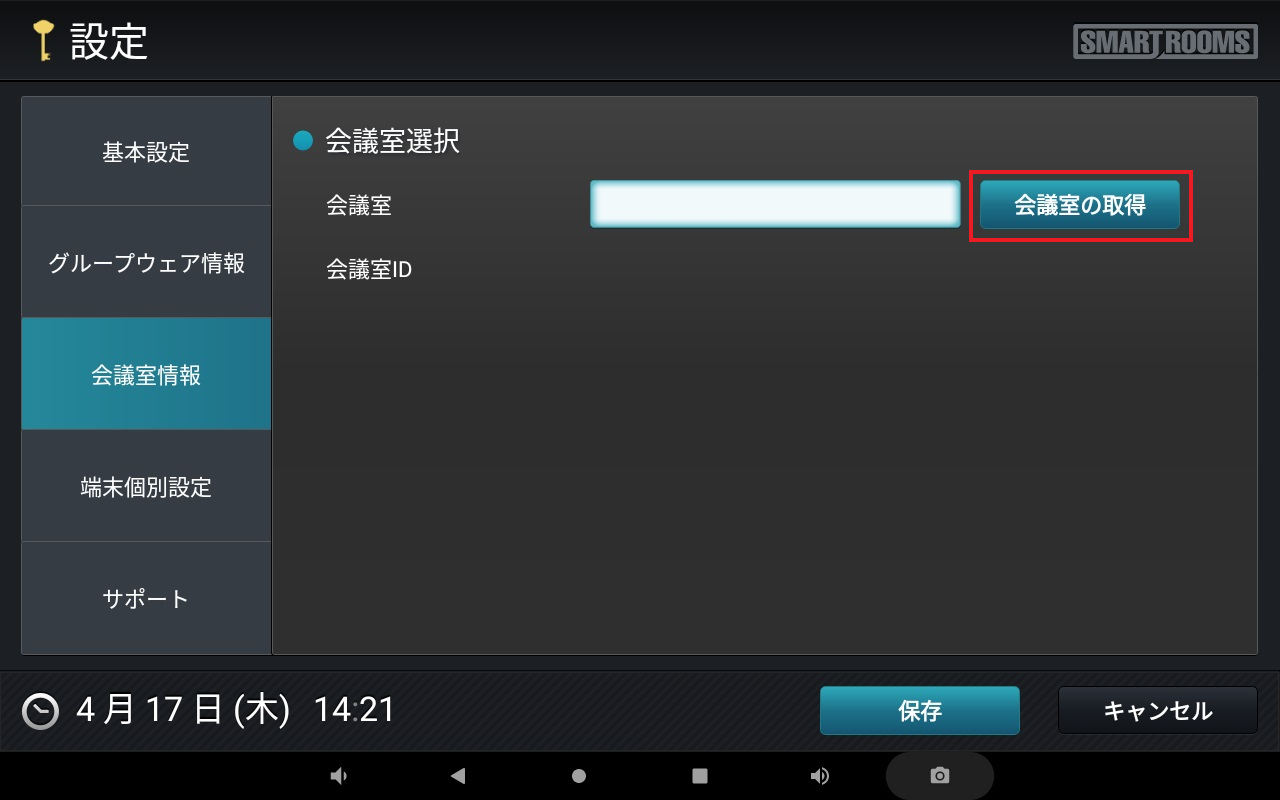Image resolution: width=1280 pixels, height=800 pixels.
Task: Click the gold key settings icon
Action: pyautogui.click(x=42, y=41)
